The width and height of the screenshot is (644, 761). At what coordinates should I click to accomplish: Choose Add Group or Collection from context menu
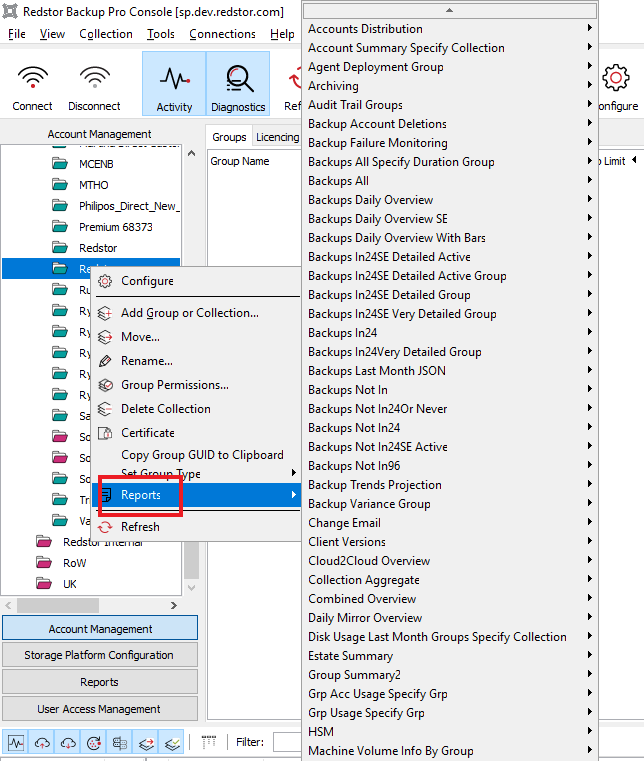click(196, 313)
